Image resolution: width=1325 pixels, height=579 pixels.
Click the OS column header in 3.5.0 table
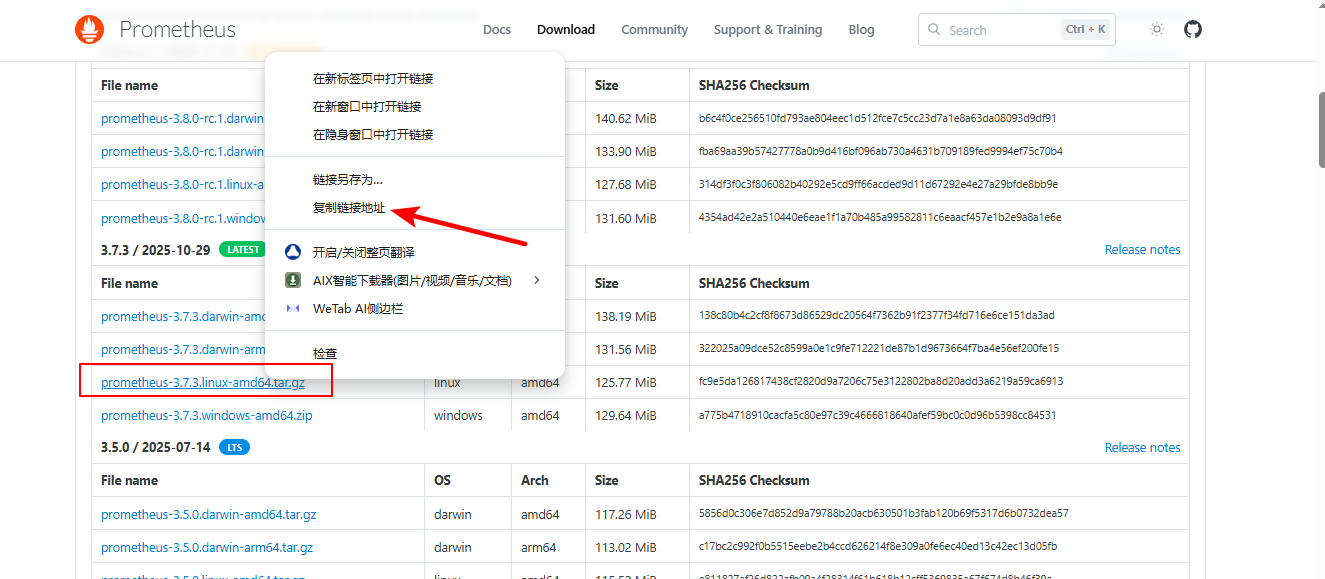point(443,481)
